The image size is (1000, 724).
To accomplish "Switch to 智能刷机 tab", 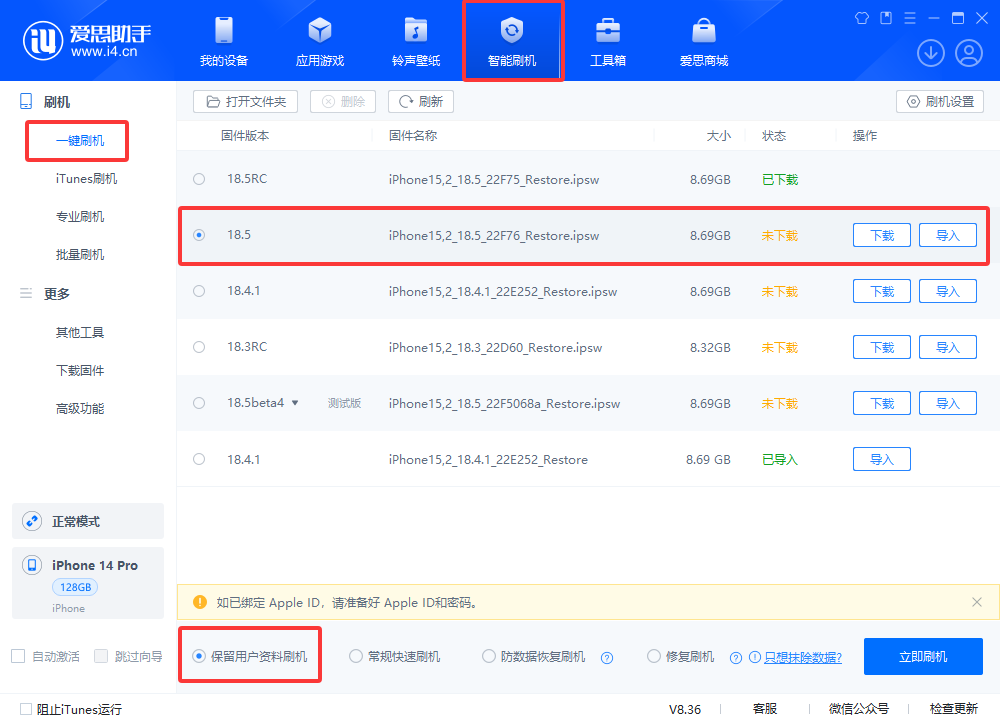I will (513, 40).
